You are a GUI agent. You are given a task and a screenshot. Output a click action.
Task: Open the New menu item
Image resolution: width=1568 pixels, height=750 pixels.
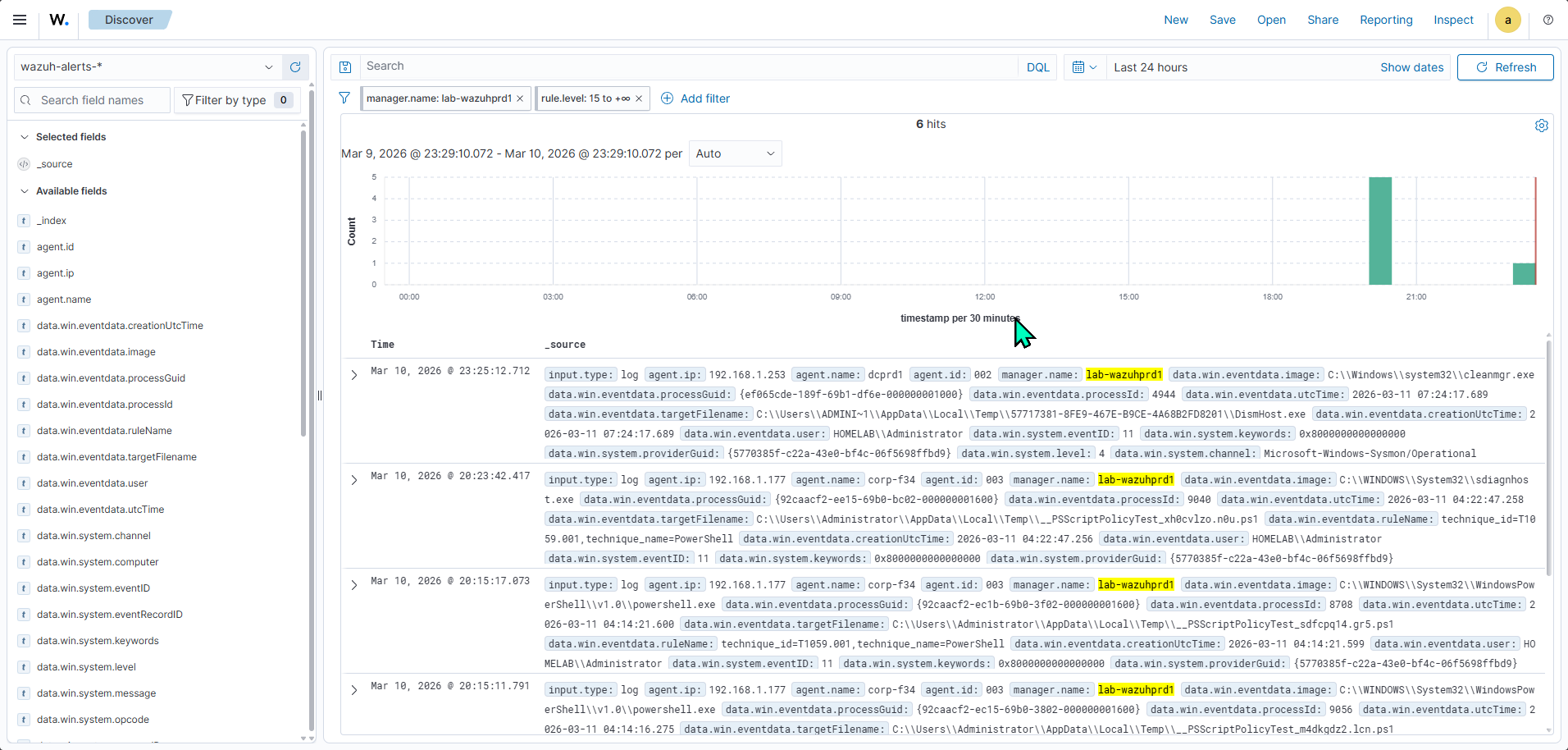[x=1176, y=20]
